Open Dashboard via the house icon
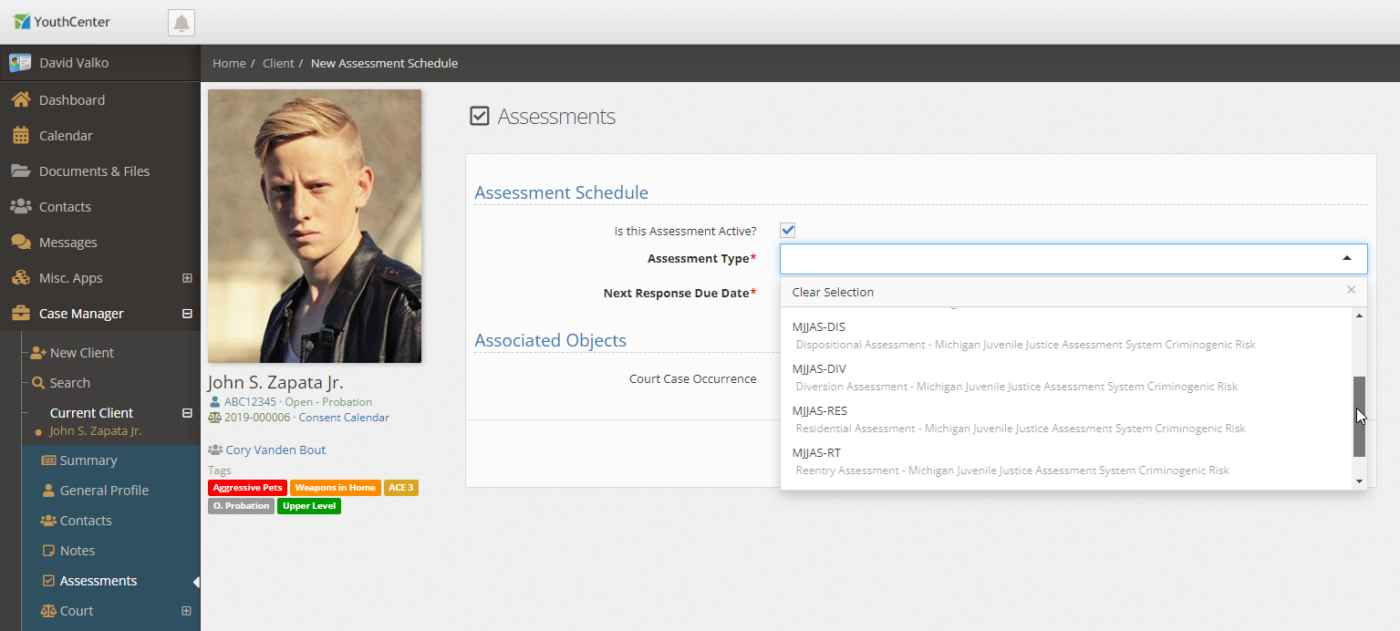1400x631 pixels. 20,100
